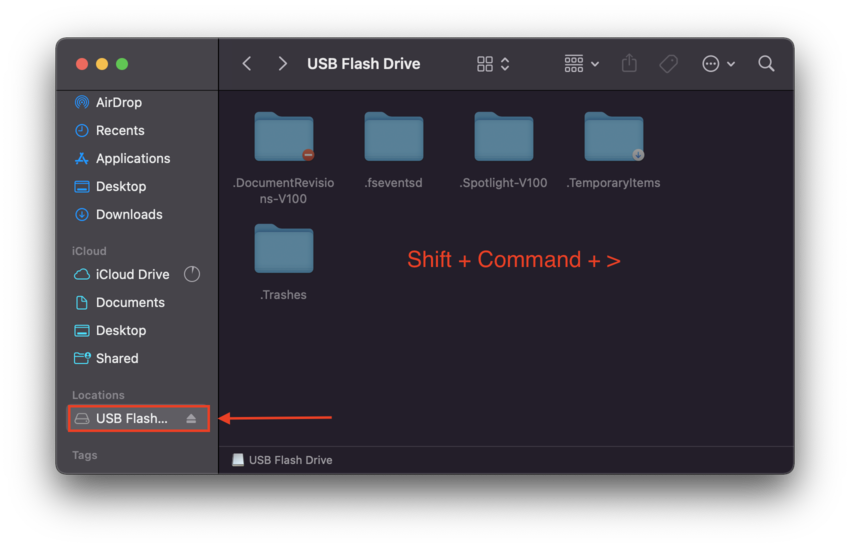Select the .Trashes folder

pos(284,248)
